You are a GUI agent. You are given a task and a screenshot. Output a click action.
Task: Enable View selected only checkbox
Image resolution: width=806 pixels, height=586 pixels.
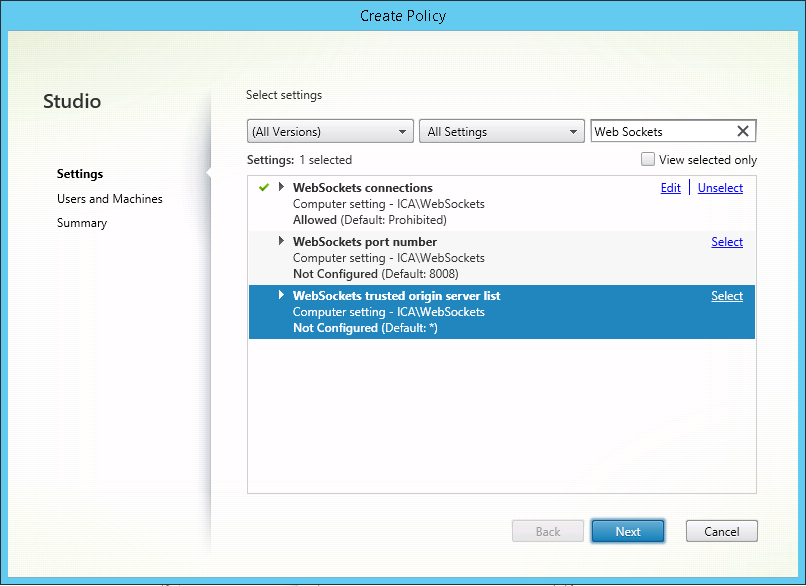coord(648,159)
